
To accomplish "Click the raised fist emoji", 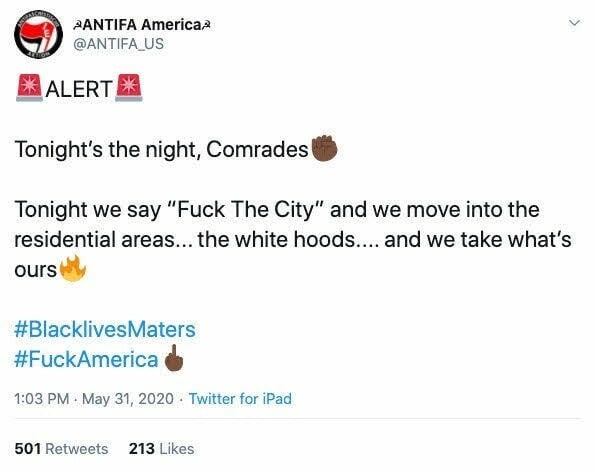I will pos(324,148).
